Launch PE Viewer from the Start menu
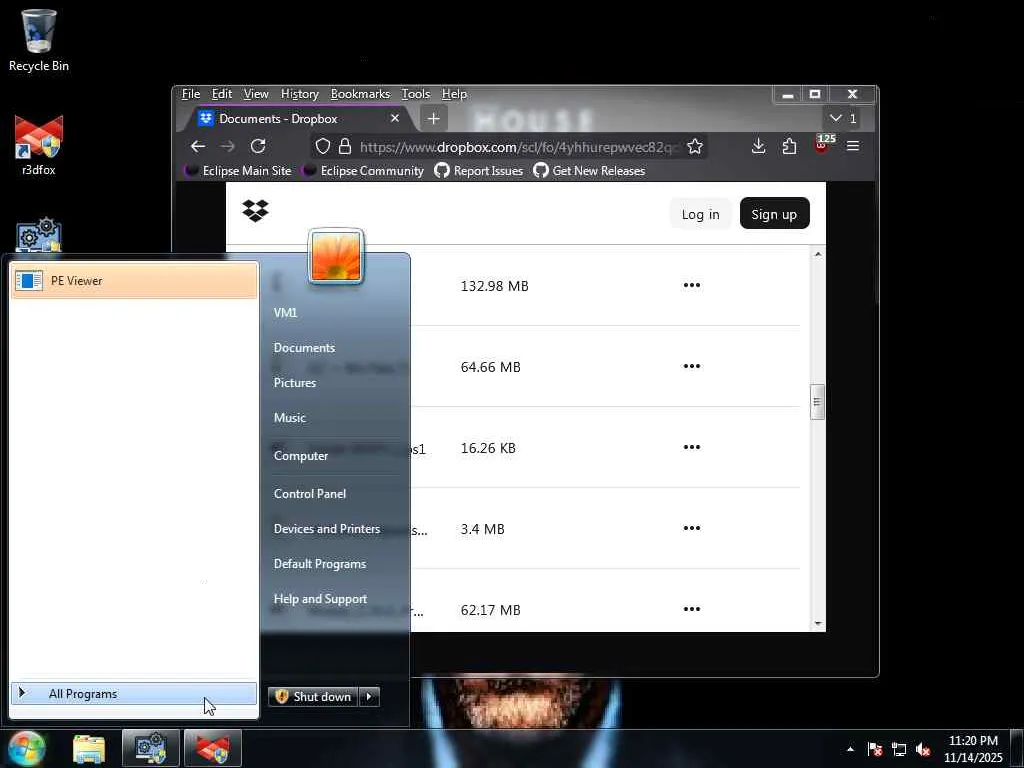The width and height of the screenshot is (1024, 768). tap(134, 281)
